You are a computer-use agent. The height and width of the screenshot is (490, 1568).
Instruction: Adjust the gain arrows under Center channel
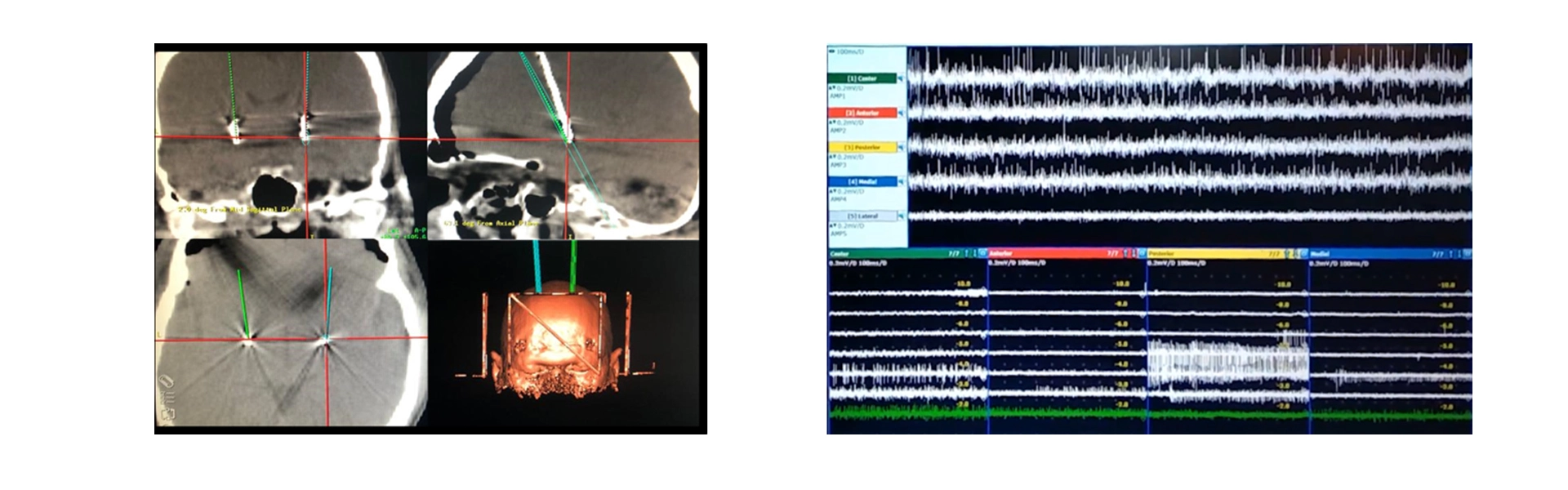point(832,87)
